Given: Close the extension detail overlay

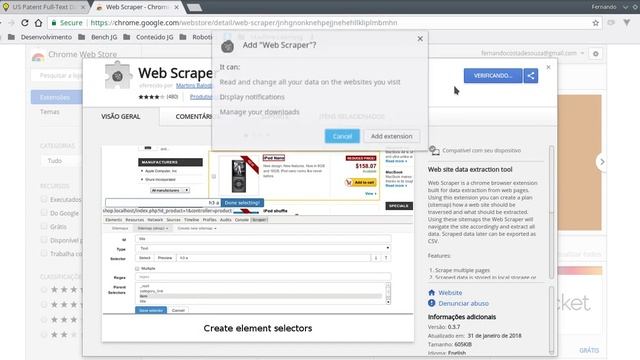Looking at the screenshot, I should point(548,67).
